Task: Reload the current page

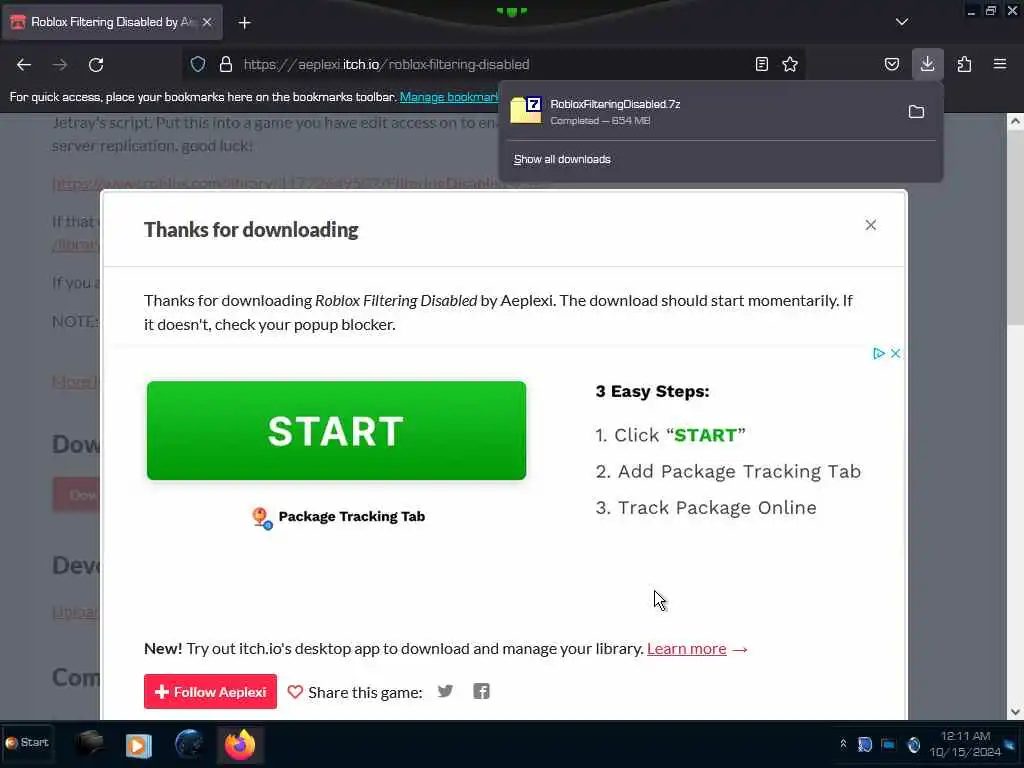Action: click(x=96, y=65)
